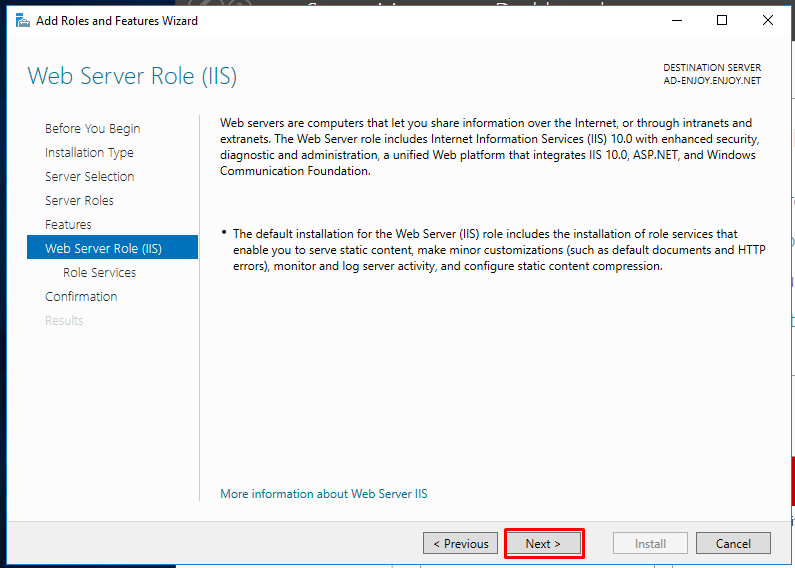Go to the Before You Begin step
795x568 pixels.
click(92, 129)
